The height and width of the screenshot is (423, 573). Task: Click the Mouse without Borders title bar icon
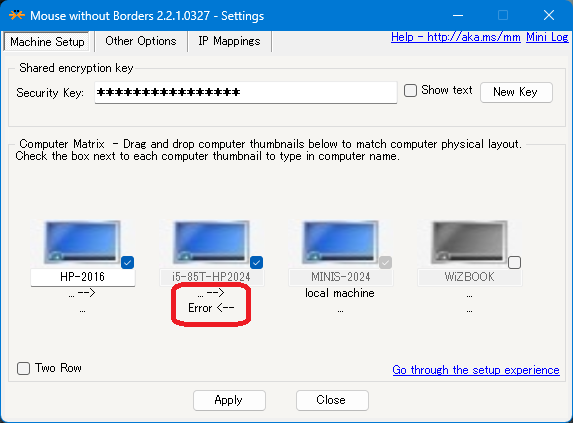click(17, 15)
